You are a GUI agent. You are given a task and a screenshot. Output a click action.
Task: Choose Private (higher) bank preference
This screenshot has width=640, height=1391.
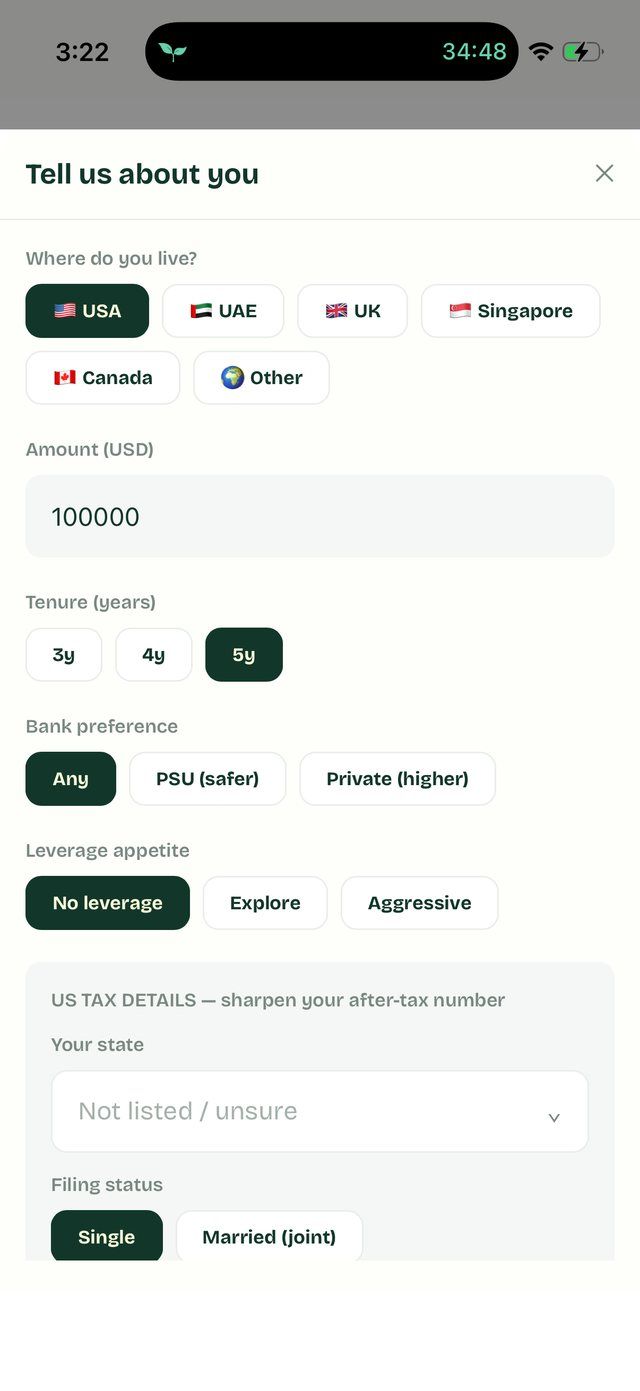coord(398,779)
